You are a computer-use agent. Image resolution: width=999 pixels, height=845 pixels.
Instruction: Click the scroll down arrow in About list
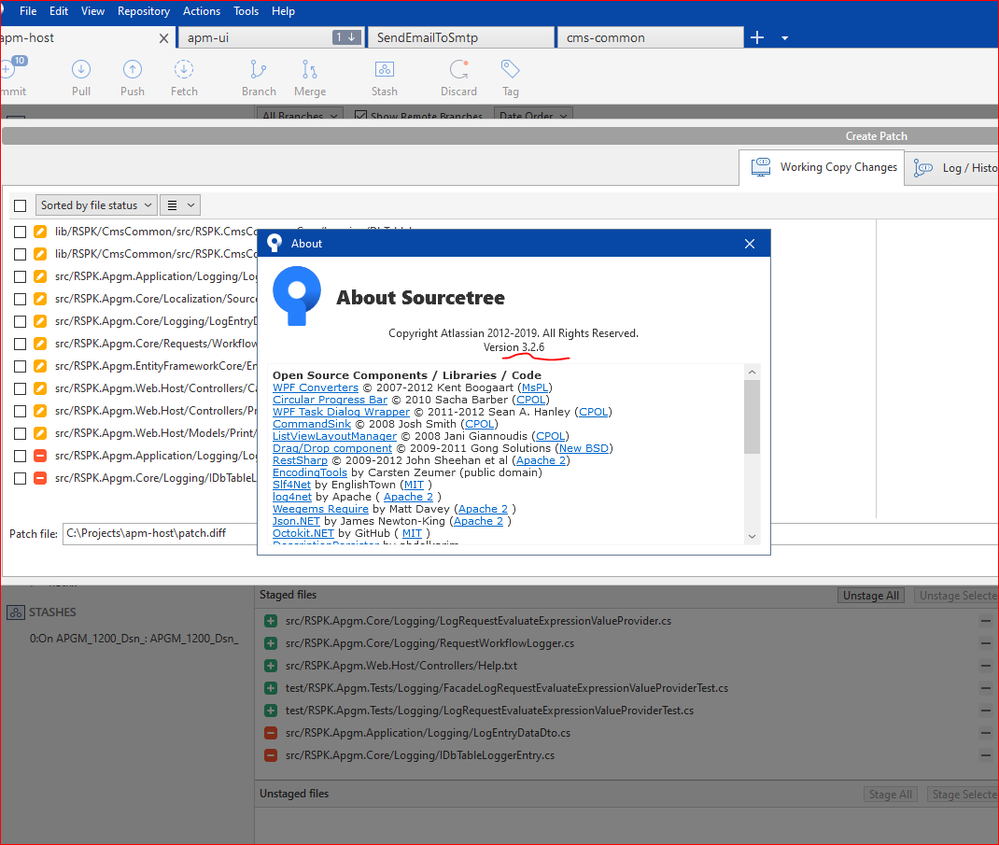[752, 537]
